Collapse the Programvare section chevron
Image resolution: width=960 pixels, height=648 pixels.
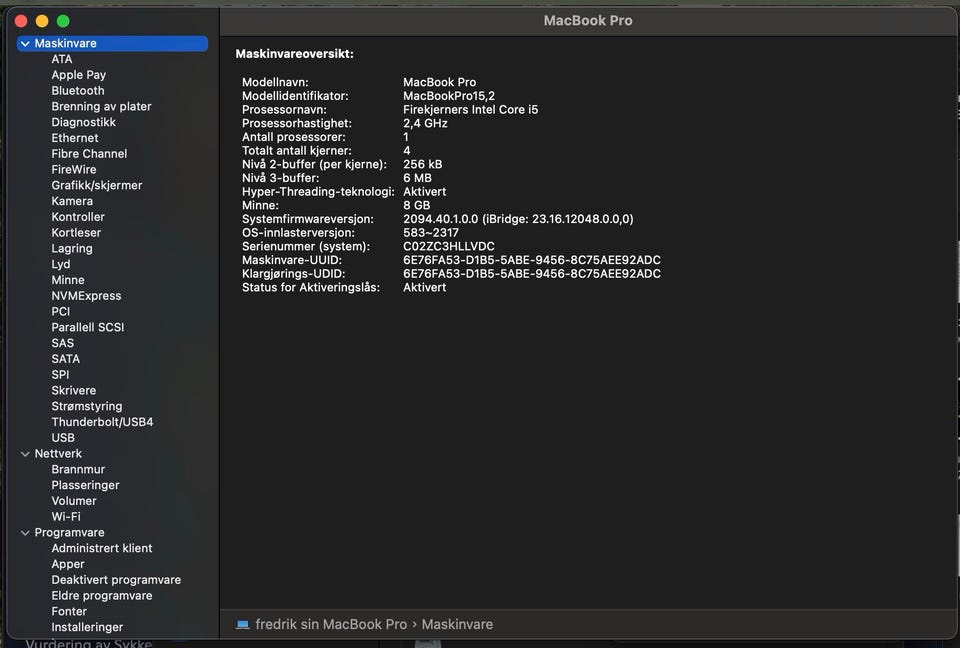pos(25,533)
